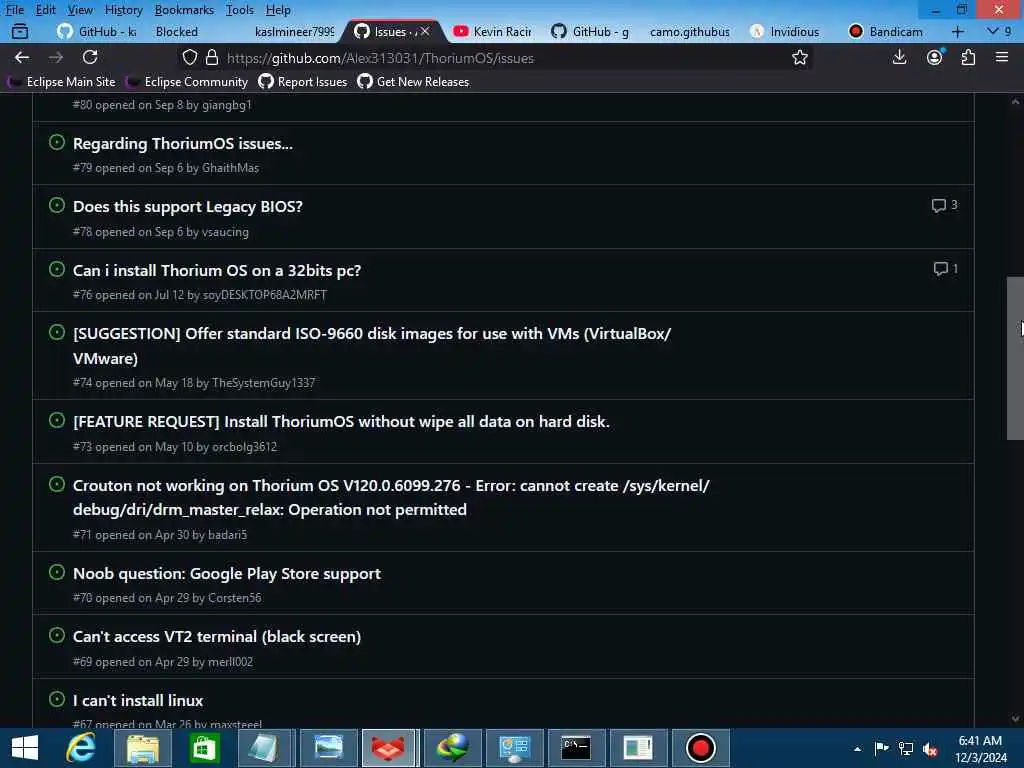Switch to the camo.githubus tab
The image size is (1024, 768).
690,31
